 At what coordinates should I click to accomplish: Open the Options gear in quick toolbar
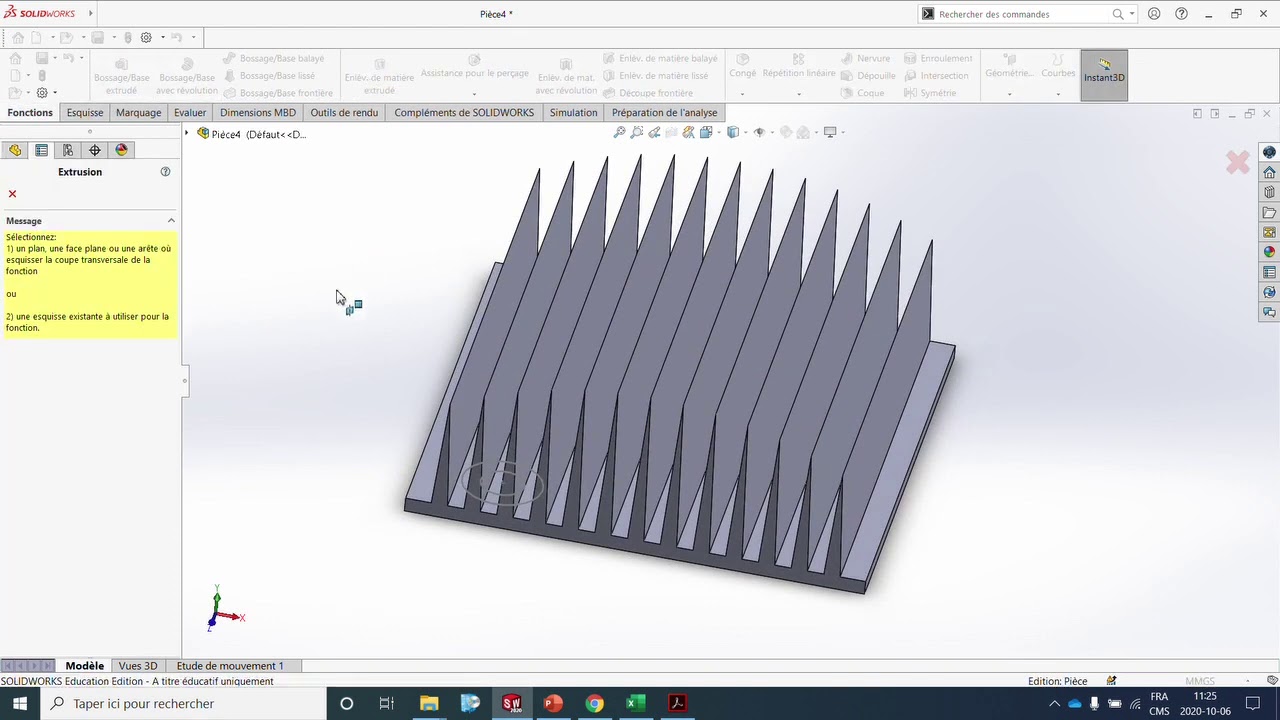146,37
